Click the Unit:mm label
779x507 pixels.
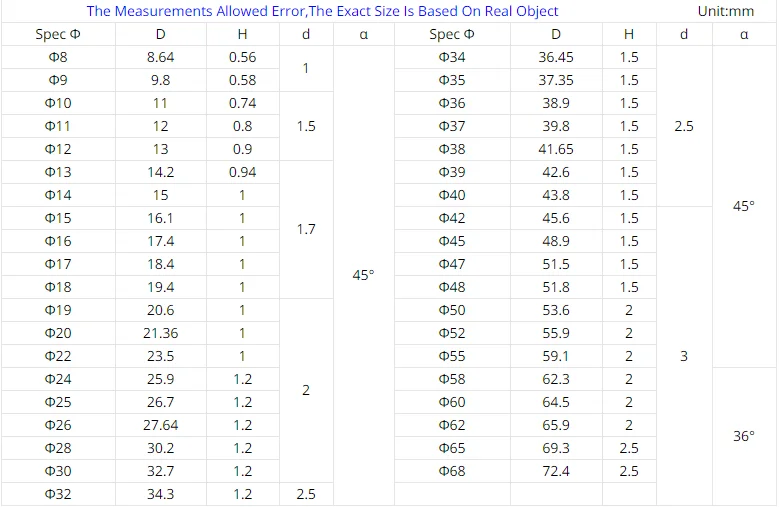725,11
